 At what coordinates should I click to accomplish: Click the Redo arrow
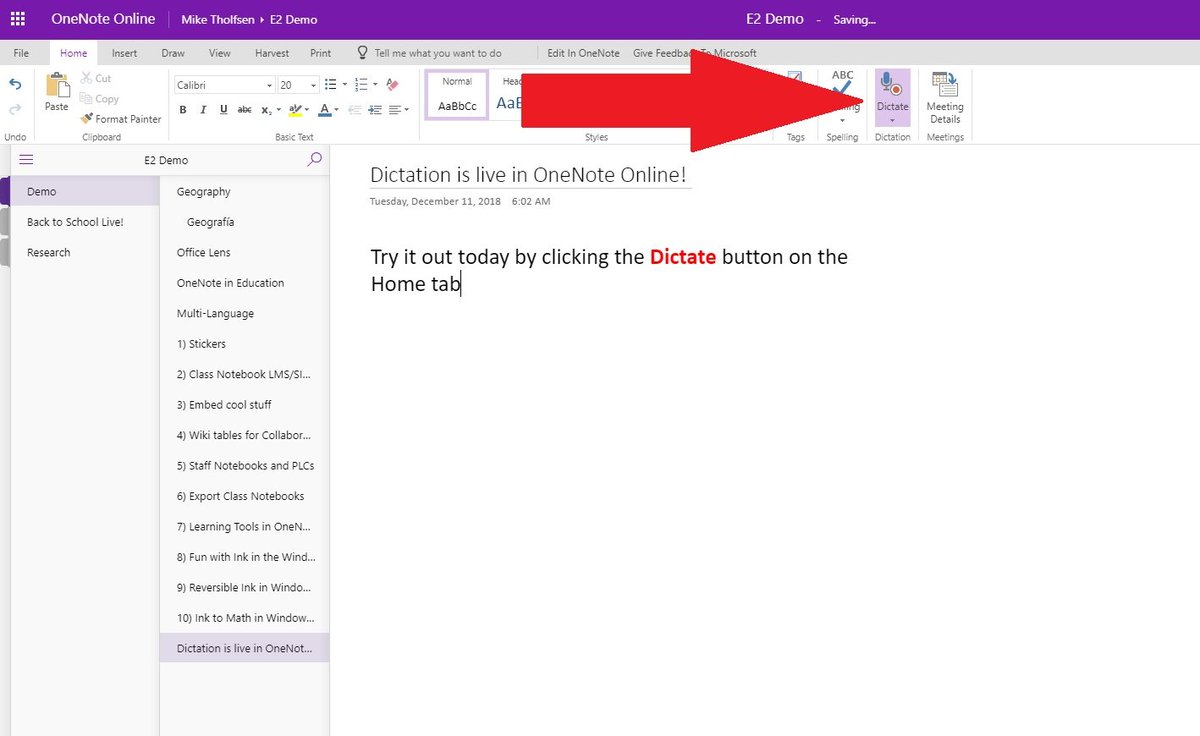[x=15, y=108]
